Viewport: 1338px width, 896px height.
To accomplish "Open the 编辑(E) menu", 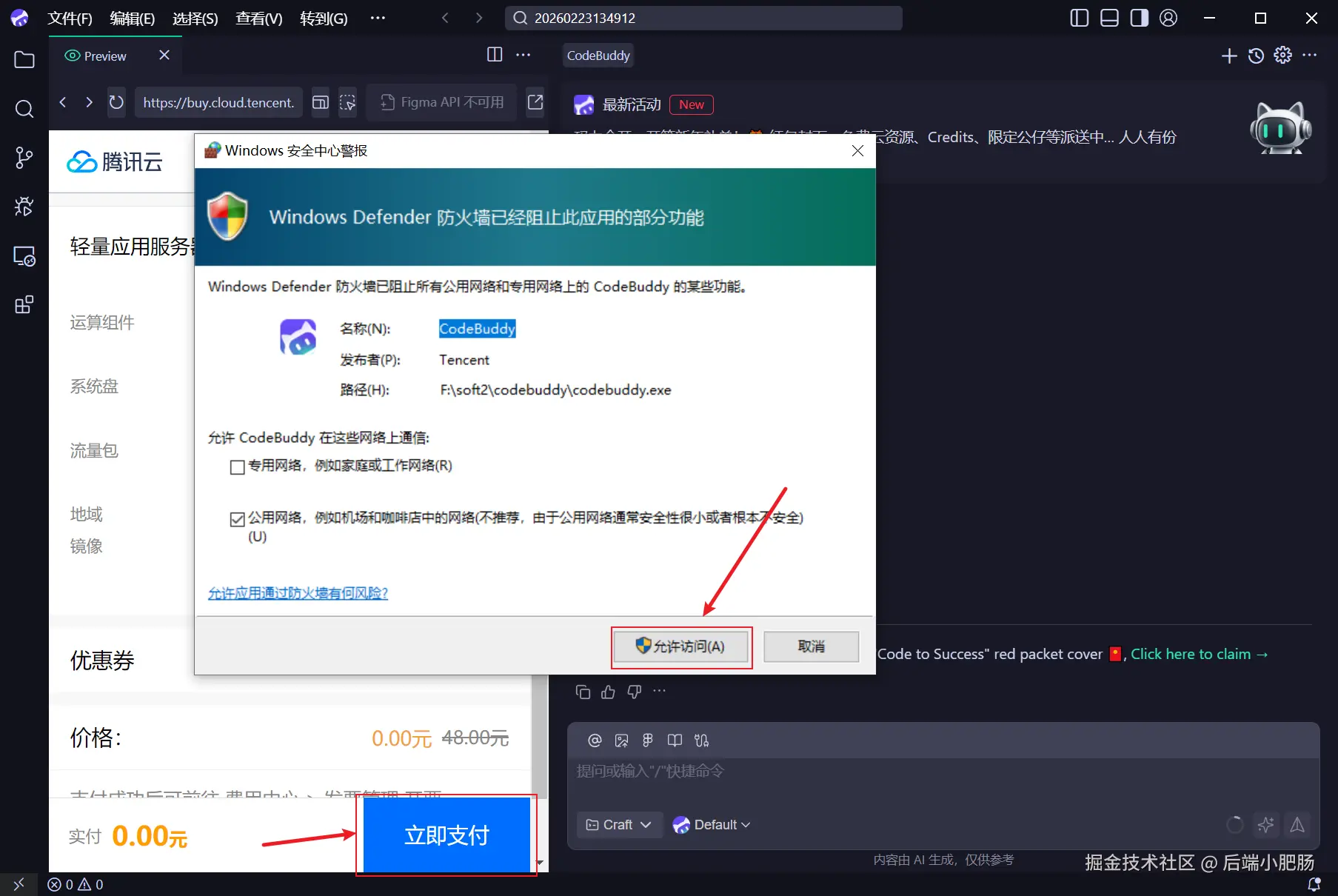I will [133, 19].
